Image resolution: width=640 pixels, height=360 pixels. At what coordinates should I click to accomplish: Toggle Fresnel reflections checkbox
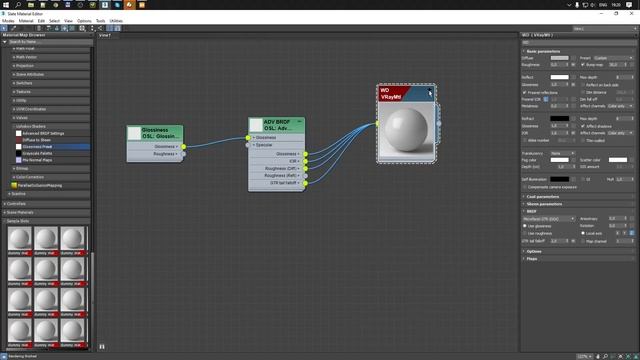pos(524,93)
